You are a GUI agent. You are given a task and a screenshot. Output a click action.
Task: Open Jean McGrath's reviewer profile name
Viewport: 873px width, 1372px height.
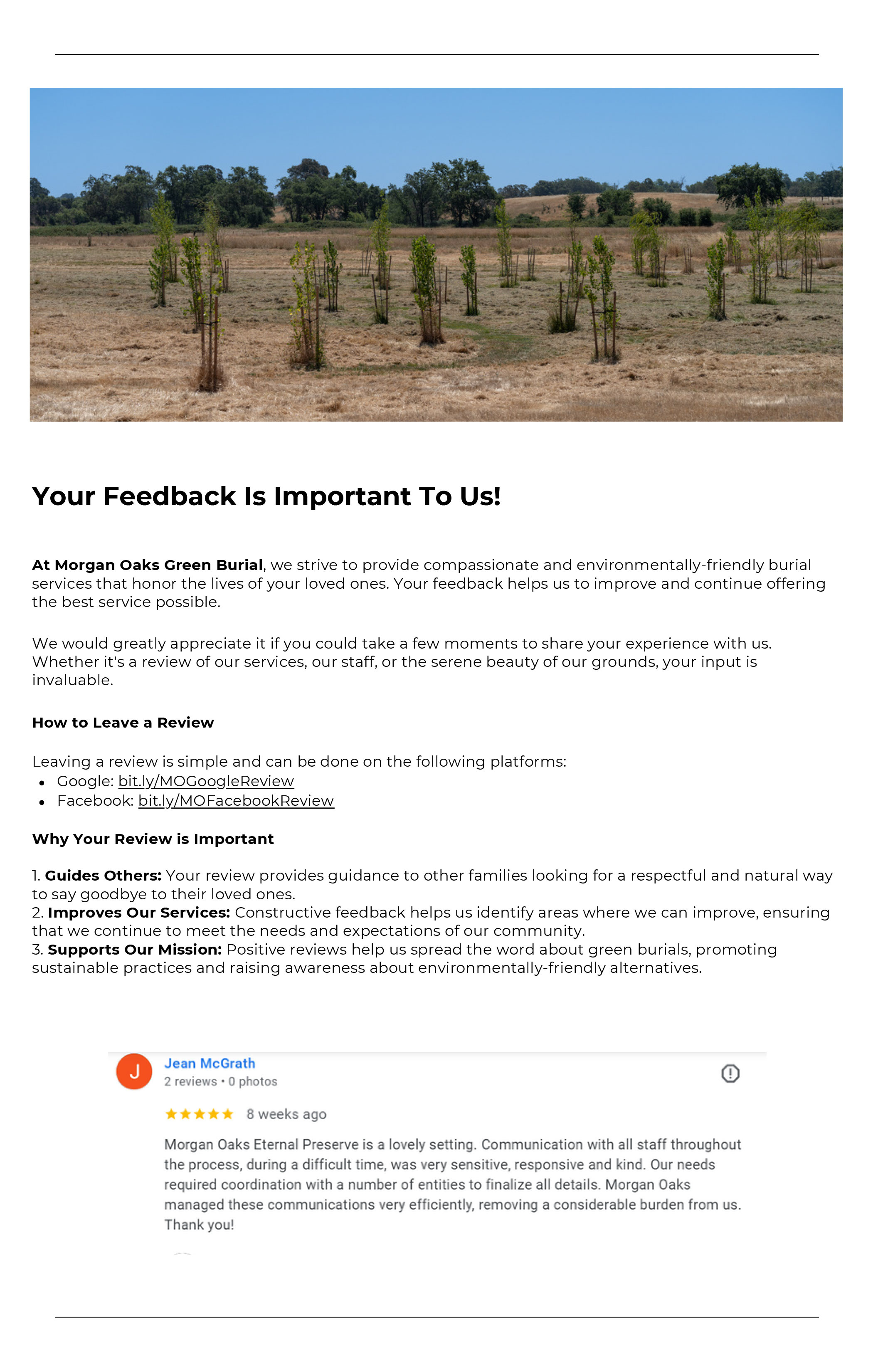coord(210,1063)
